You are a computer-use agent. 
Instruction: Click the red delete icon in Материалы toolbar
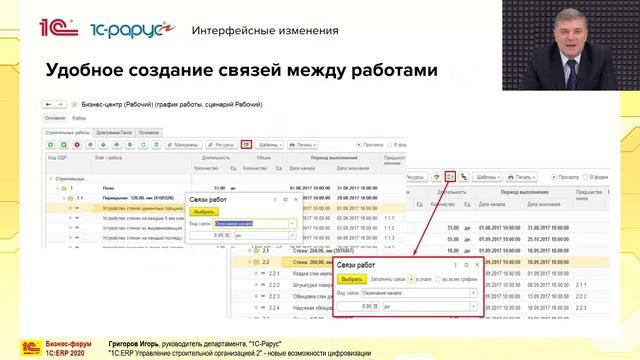pyautogui.click(x=77, y=145)
